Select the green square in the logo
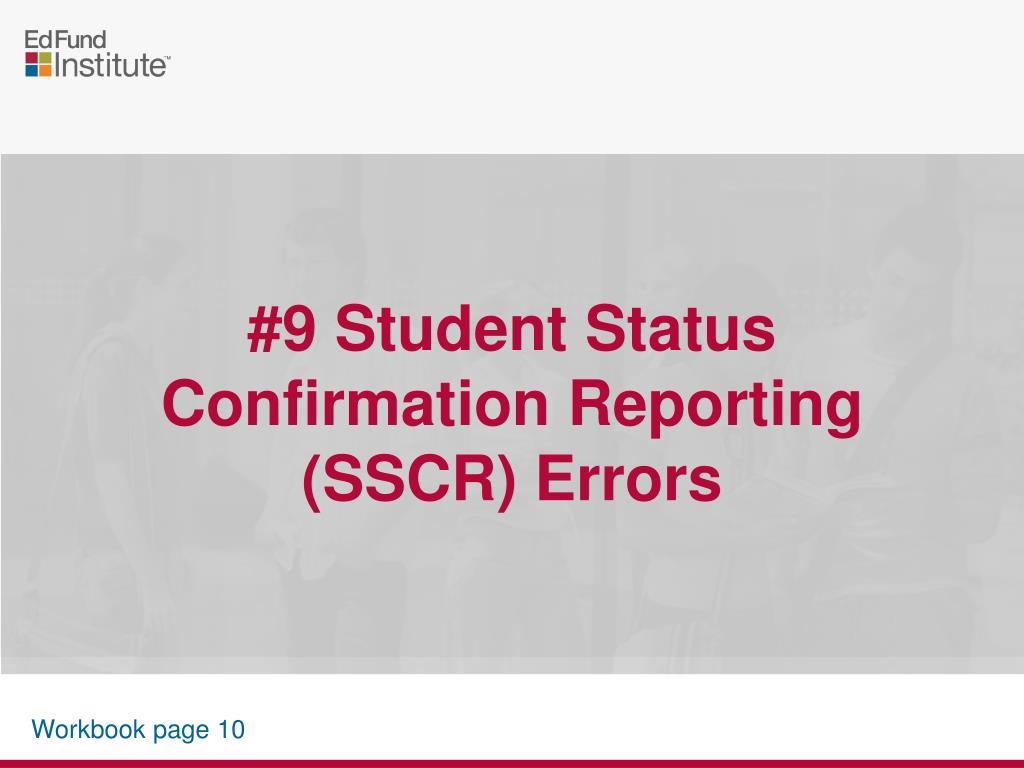The width and height of the screenshot is (1024, 768). (45, 58)
